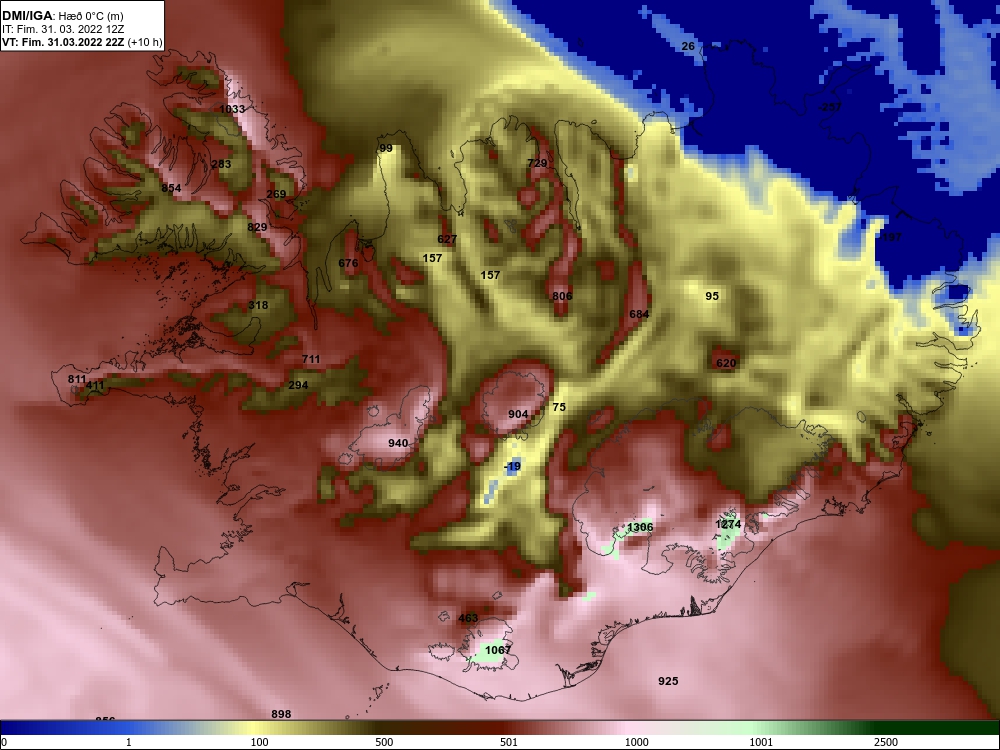The image size is (1000, 750).
Task: Click the offshore value 925
Action: 668,682
